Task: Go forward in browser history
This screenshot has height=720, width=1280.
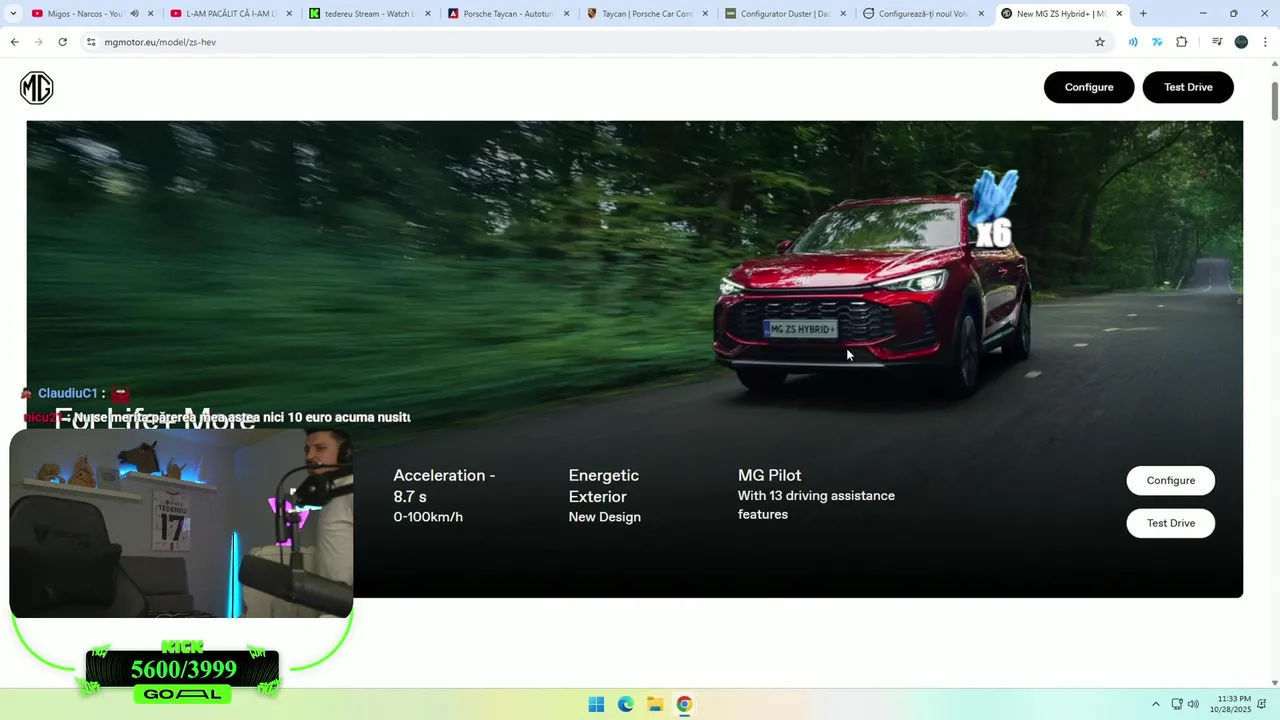Action: point(39,42)
